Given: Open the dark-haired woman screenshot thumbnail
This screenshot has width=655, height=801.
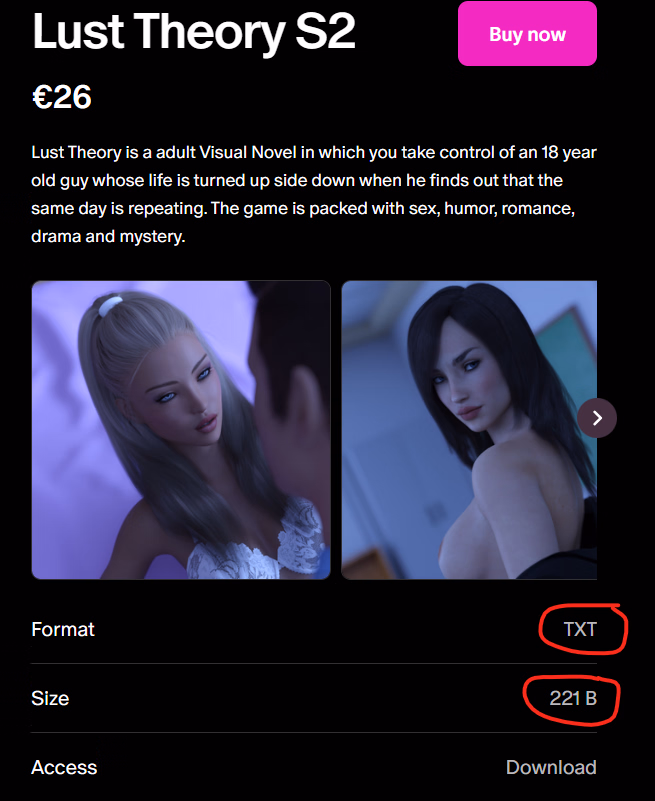Looking at the screenshot, I should pos(469,430).
